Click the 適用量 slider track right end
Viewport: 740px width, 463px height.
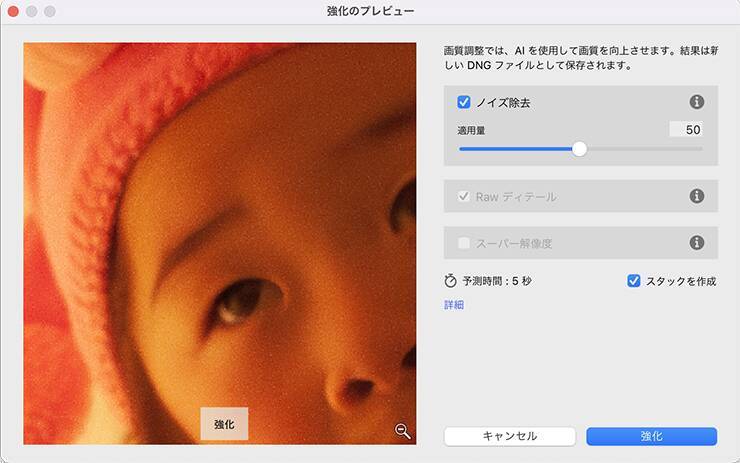click(699, 149)
